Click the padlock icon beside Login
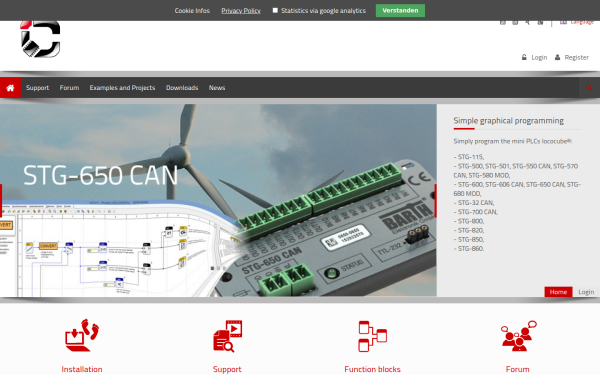 pos(524,57)
